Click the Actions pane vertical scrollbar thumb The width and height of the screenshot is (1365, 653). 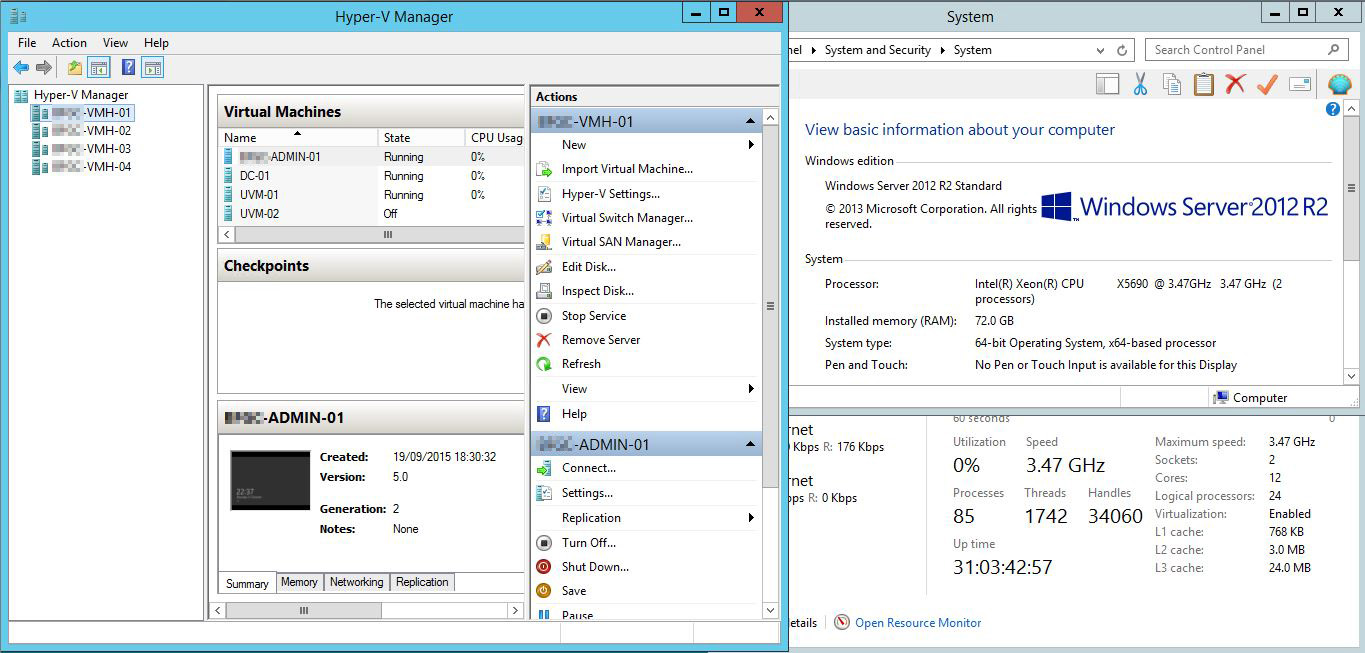click(770, 306)
